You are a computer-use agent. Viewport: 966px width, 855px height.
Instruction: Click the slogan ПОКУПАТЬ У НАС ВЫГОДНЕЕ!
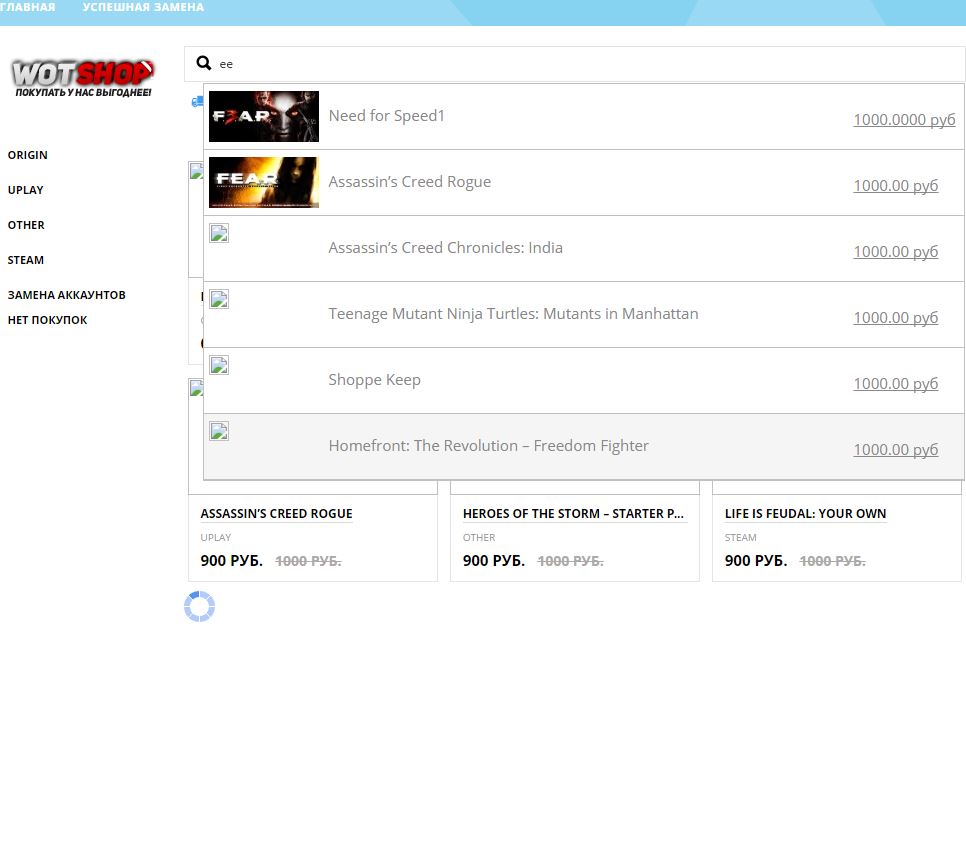[x=83, y=92]
